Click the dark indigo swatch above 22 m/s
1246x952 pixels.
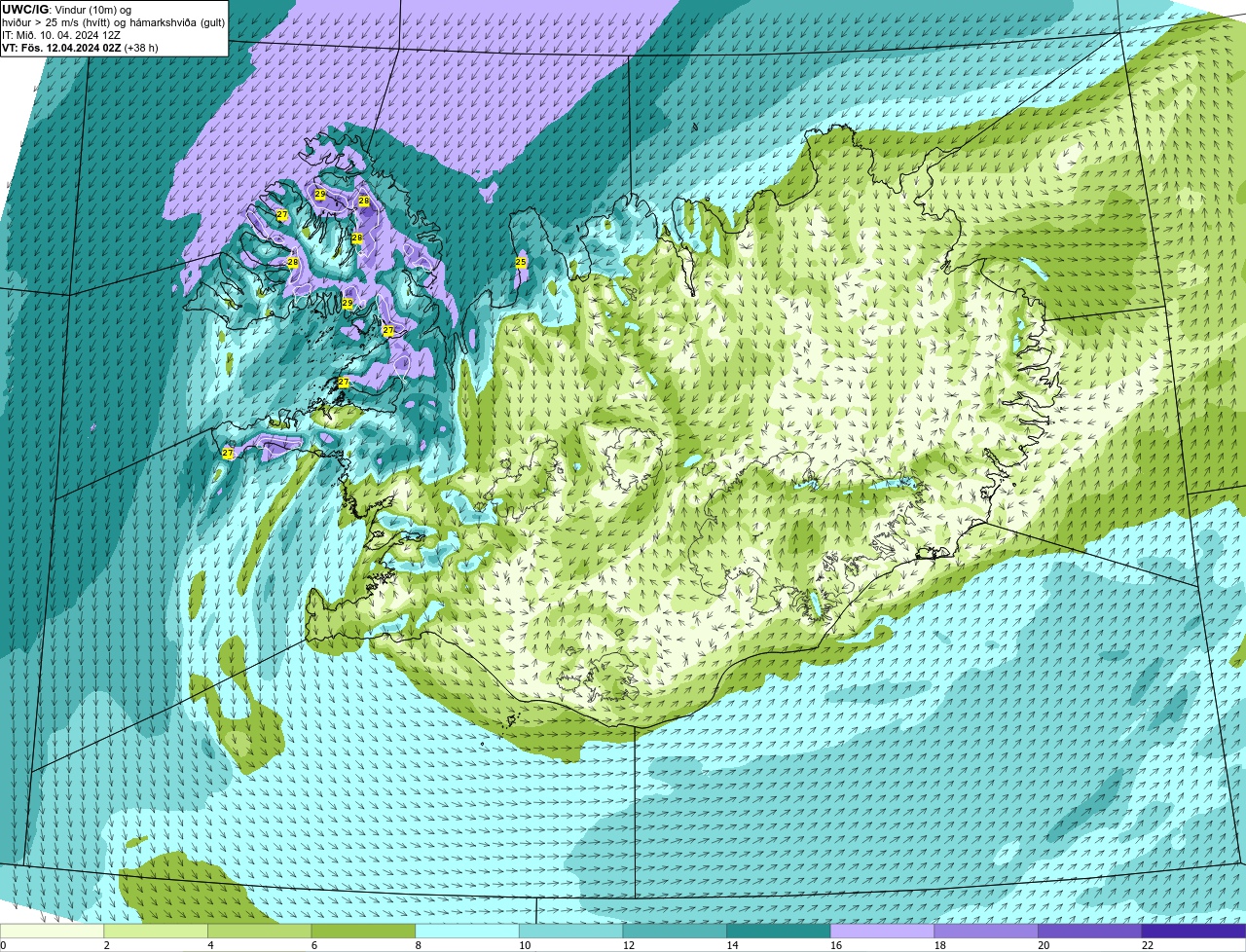tap(1193, 931)
